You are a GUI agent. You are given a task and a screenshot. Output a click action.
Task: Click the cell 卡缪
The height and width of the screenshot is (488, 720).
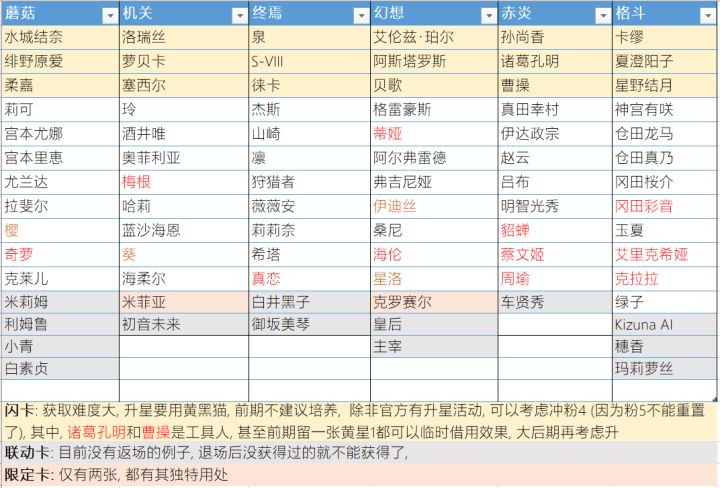click(x=664, y=37)
